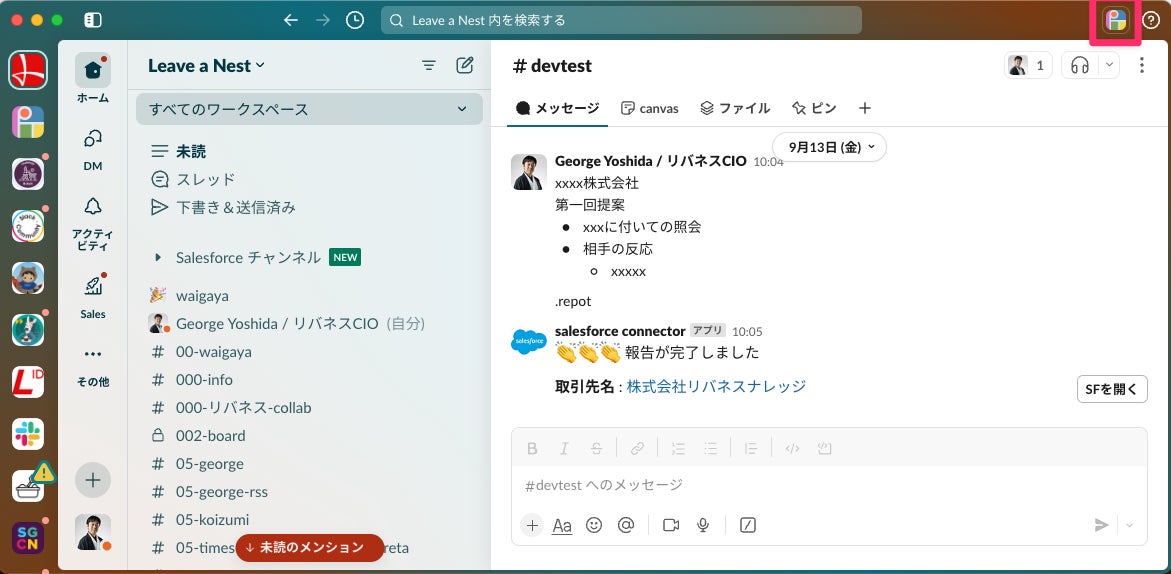Insert a link in composer
This screenshot has height=574, width=1171.
[637, 449]
